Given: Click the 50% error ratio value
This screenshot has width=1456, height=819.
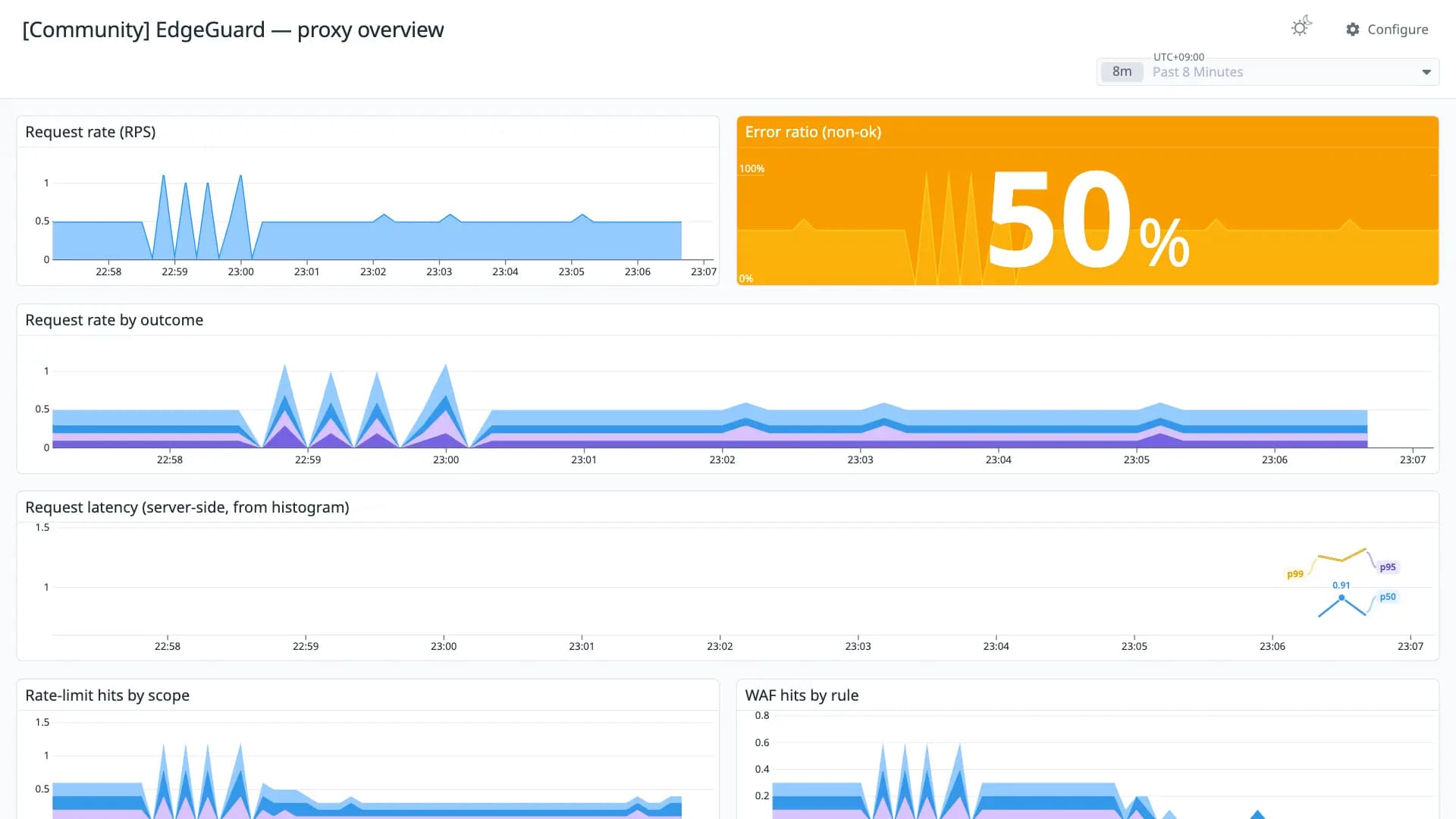Looking at the screenshot, I should pos(1089,220).
